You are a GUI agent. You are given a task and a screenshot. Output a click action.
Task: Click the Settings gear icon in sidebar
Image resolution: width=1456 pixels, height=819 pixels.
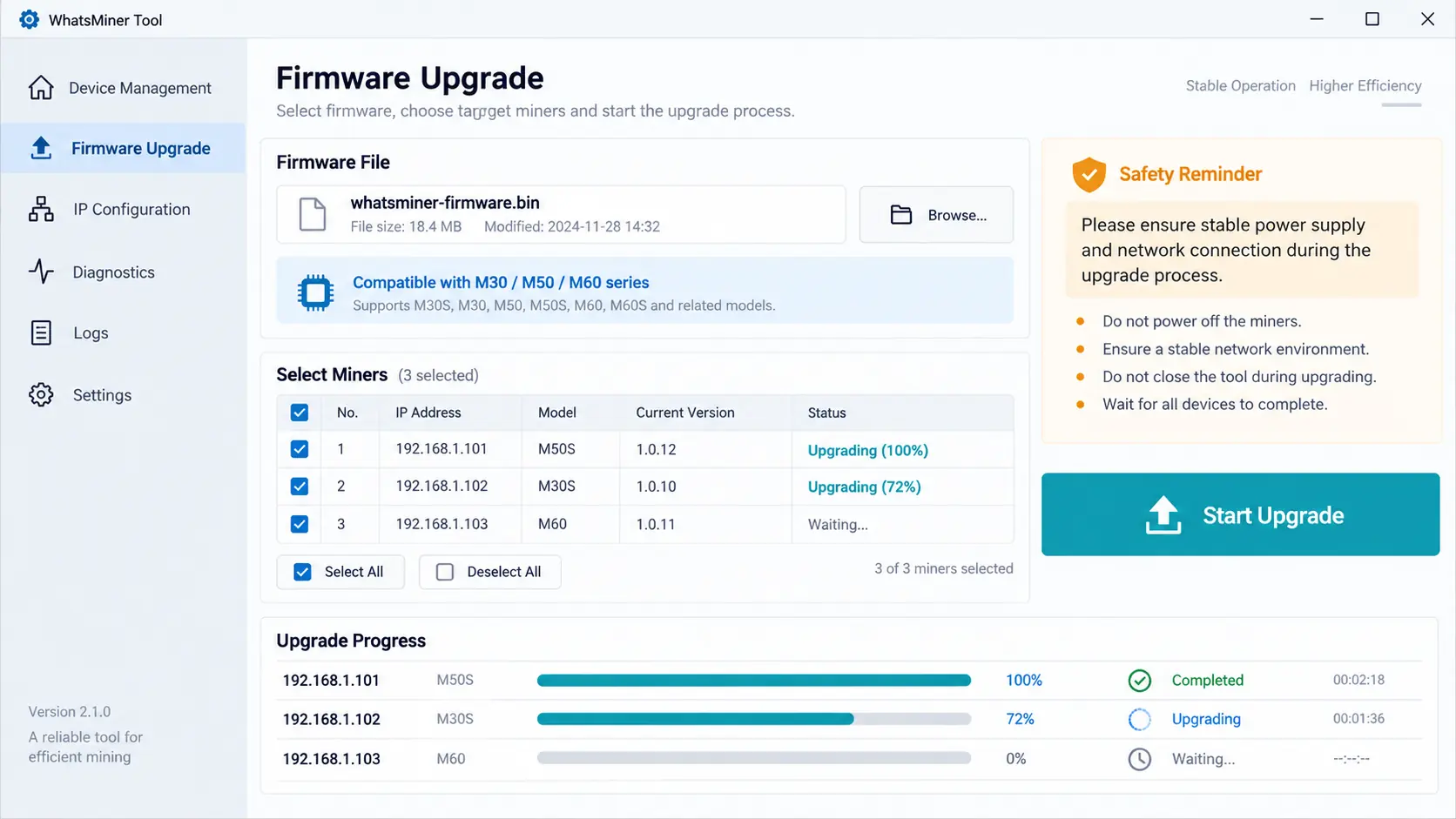[41, 394]
